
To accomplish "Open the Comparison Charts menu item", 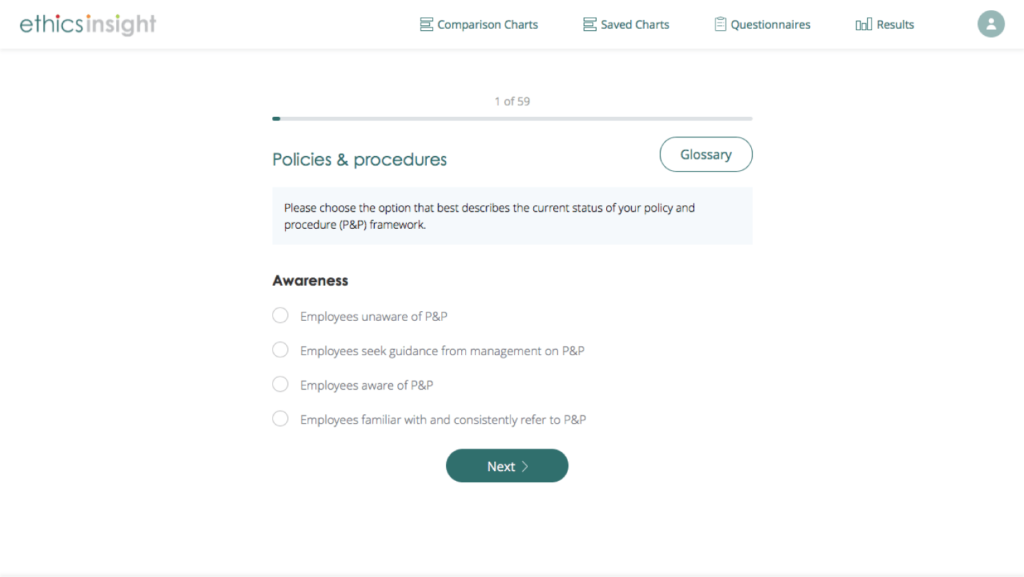I will pos(487,25).
